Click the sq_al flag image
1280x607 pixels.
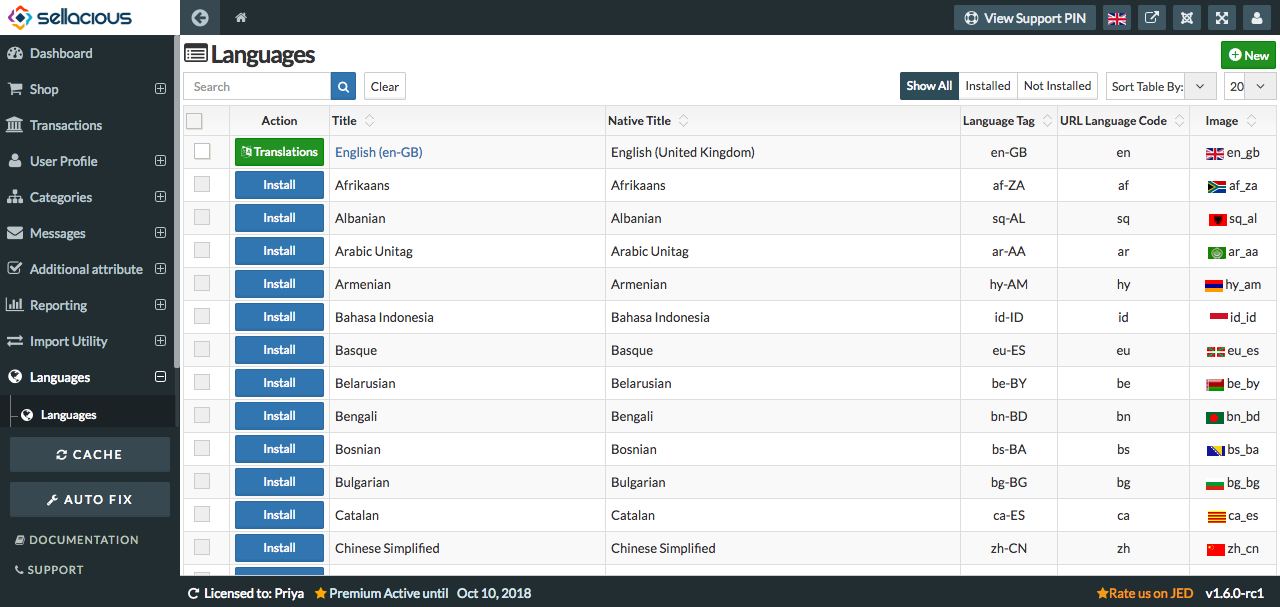(1217, 219)
